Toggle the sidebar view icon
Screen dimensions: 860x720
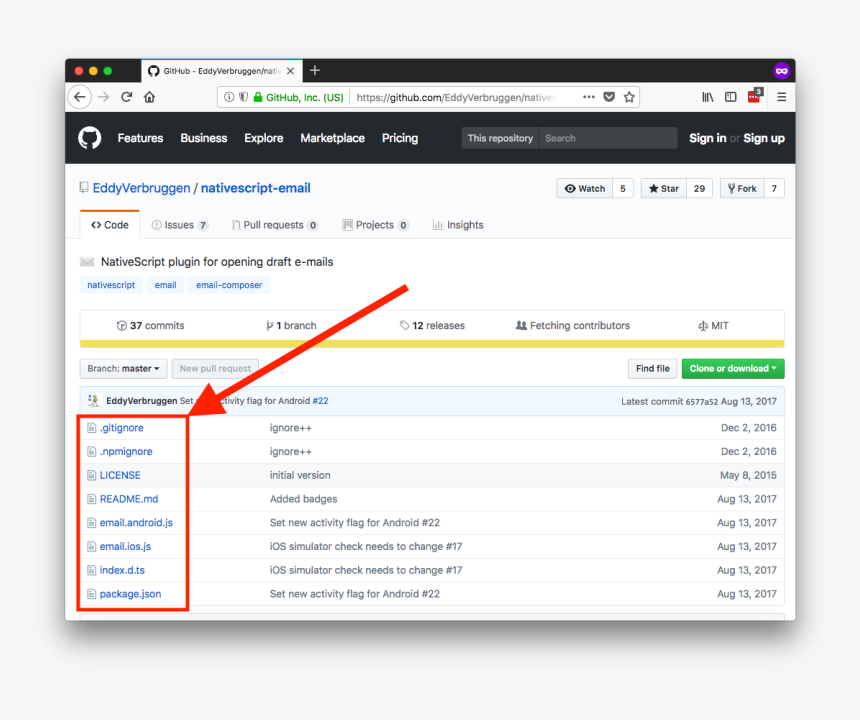(x=731, y=97)
